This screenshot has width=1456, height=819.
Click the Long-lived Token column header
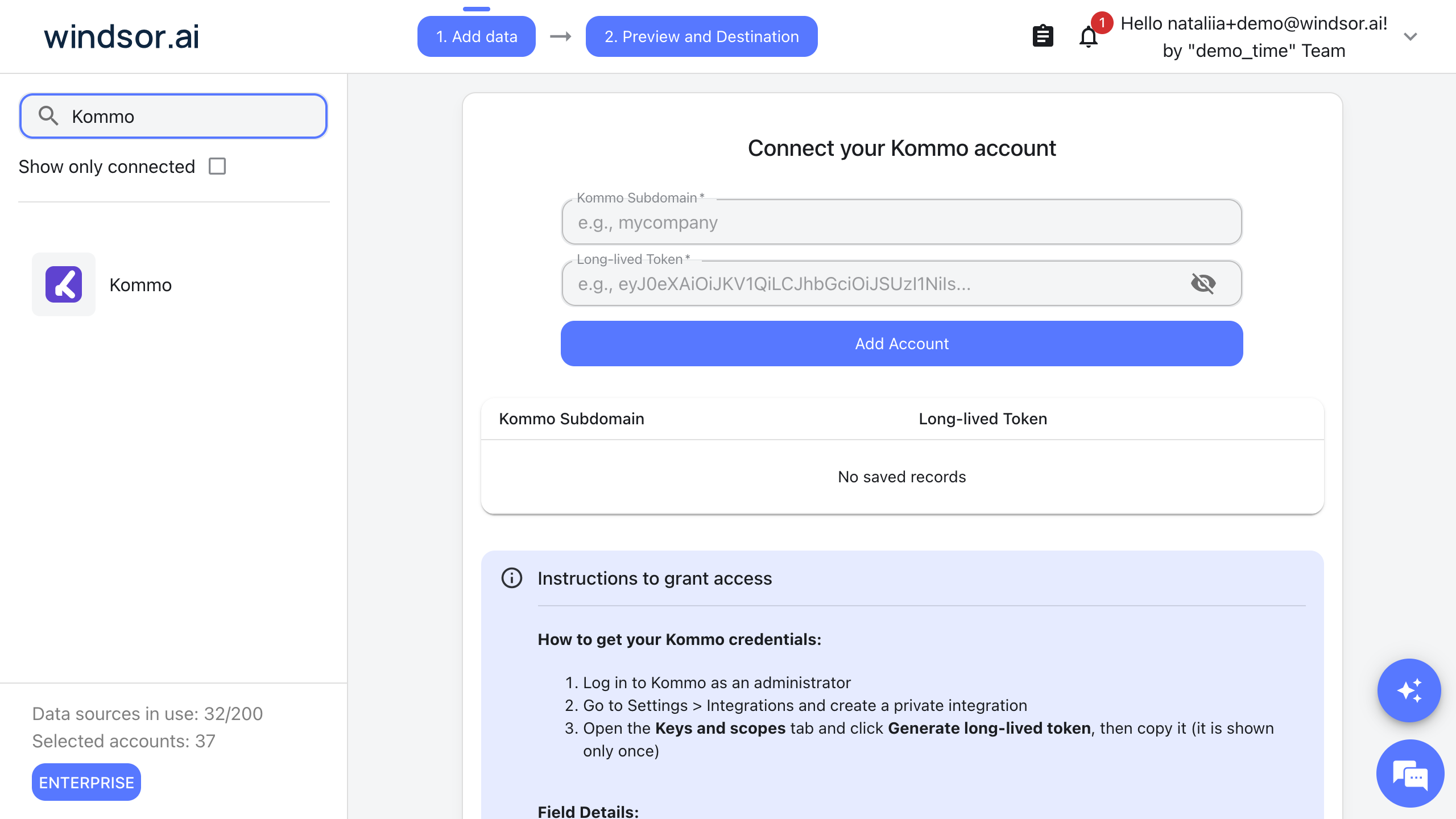coord(983,419)
